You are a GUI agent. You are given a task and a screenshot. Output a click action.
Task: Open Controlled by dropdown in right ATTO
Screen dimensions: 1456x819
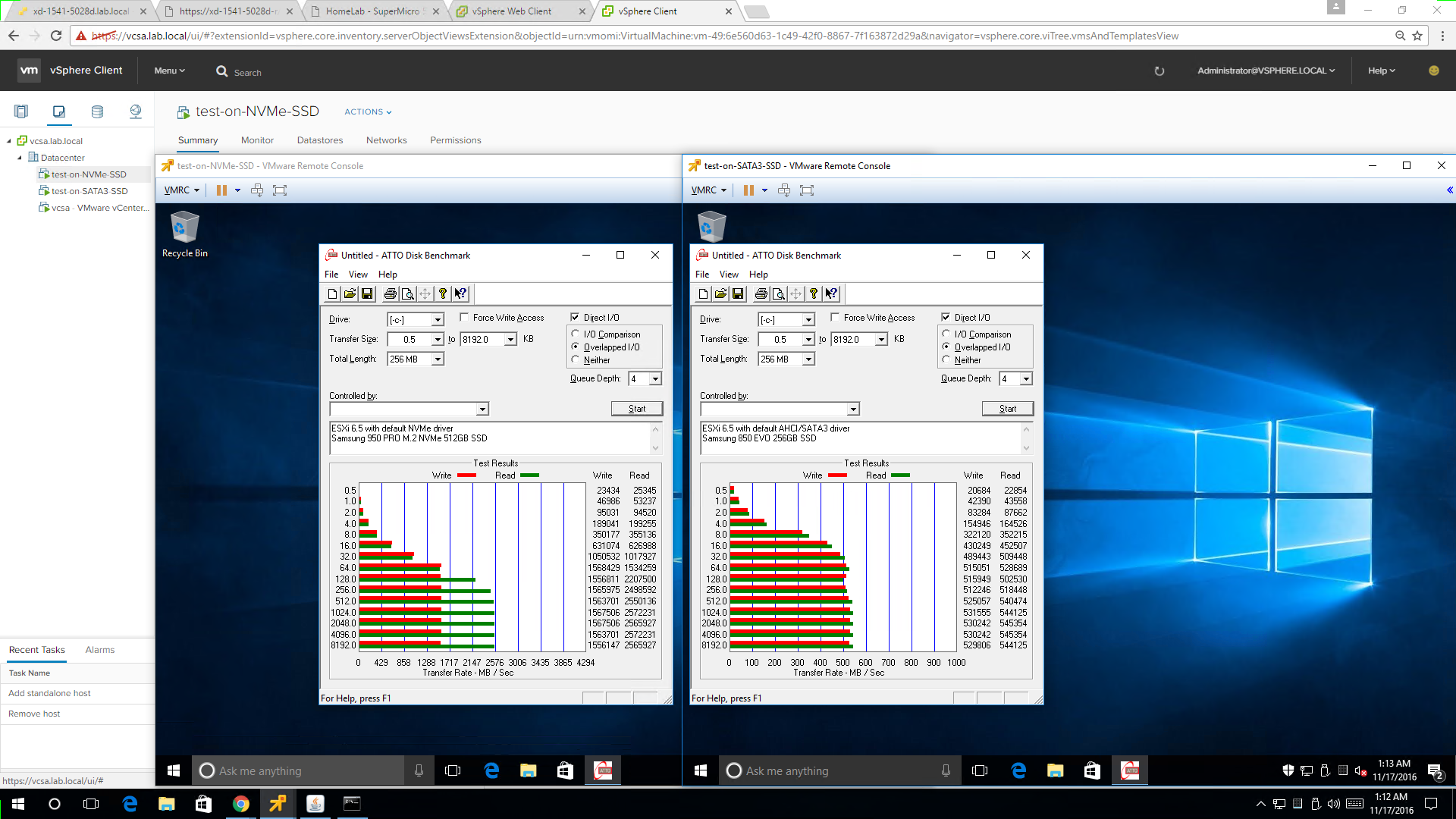(x=853, y=409)
